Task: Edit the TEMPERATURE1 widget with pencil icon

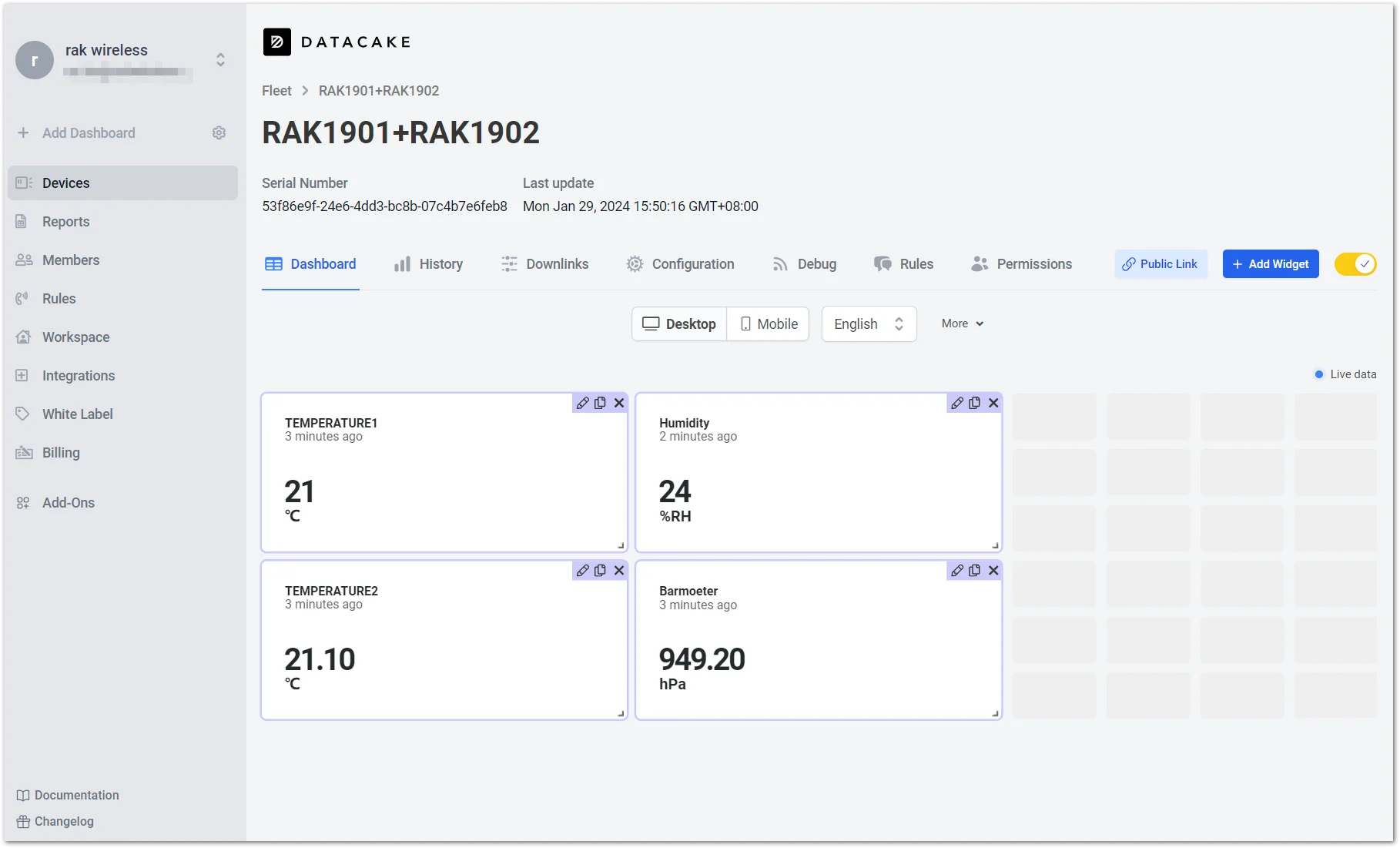Action: [583, 403]
